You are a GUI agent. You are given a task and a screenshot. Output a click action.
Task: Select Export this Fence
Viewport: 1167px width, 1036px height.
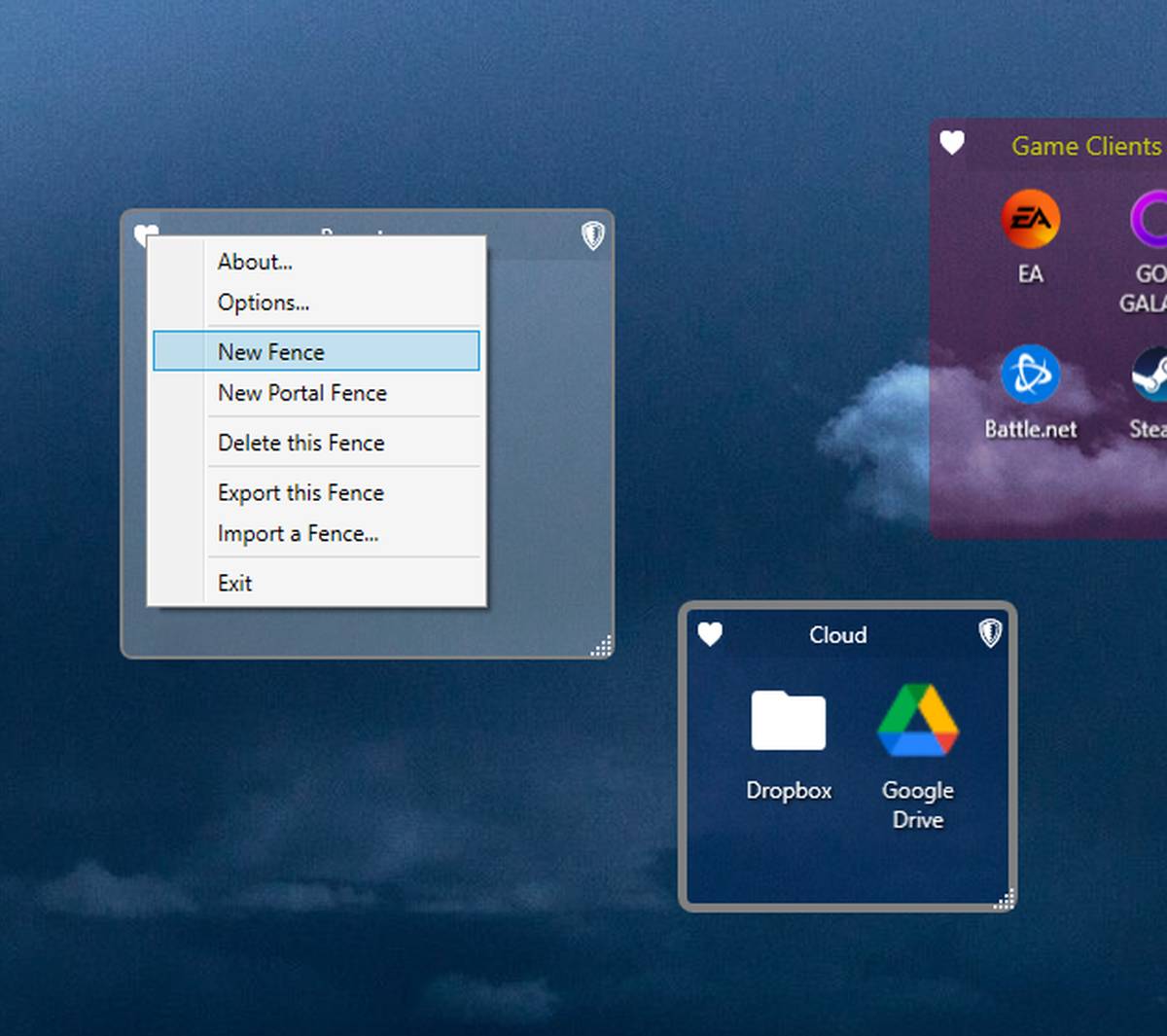[x=301, y=493]
